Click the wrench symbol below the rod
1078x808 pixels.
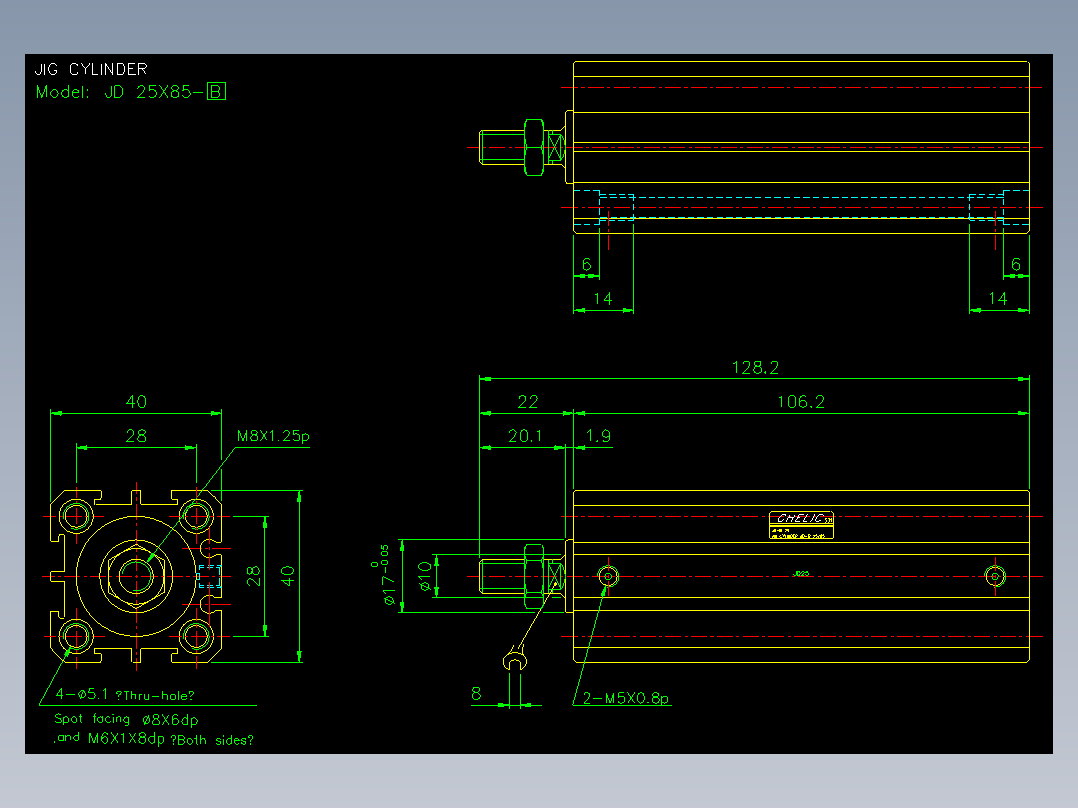click(515, 659)
